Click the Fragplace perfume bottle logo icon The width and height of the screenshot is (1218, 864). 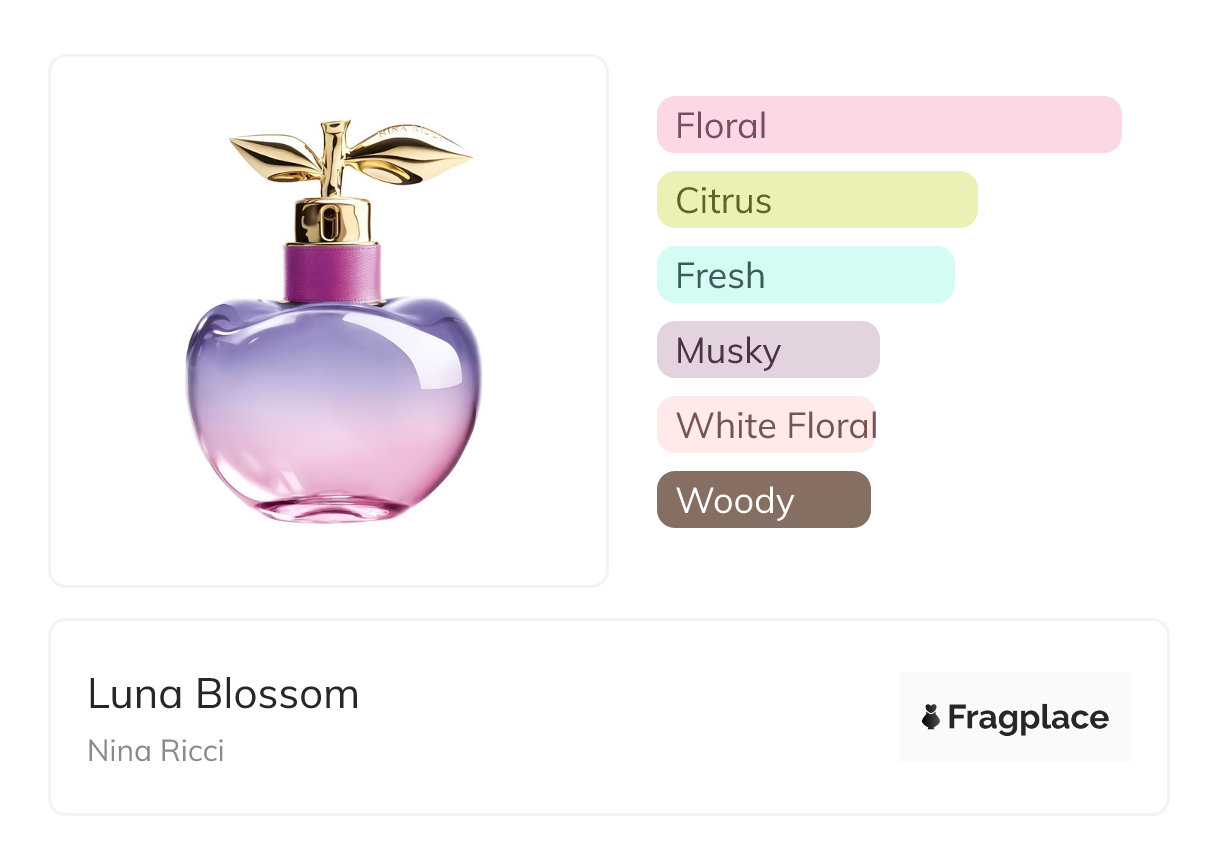931,717
